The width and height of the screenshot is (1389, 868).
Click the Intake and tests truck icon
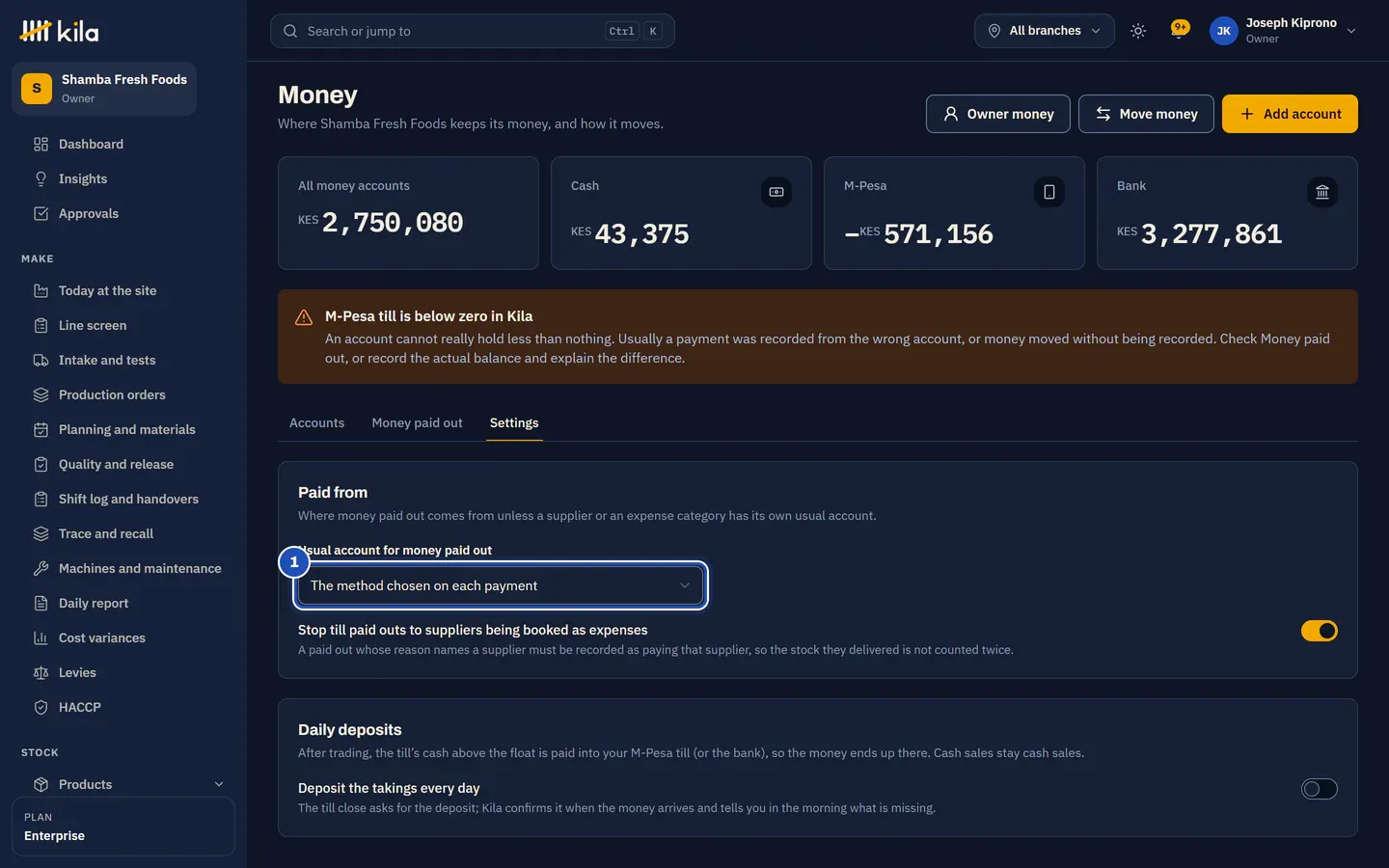tap(41, 360)
